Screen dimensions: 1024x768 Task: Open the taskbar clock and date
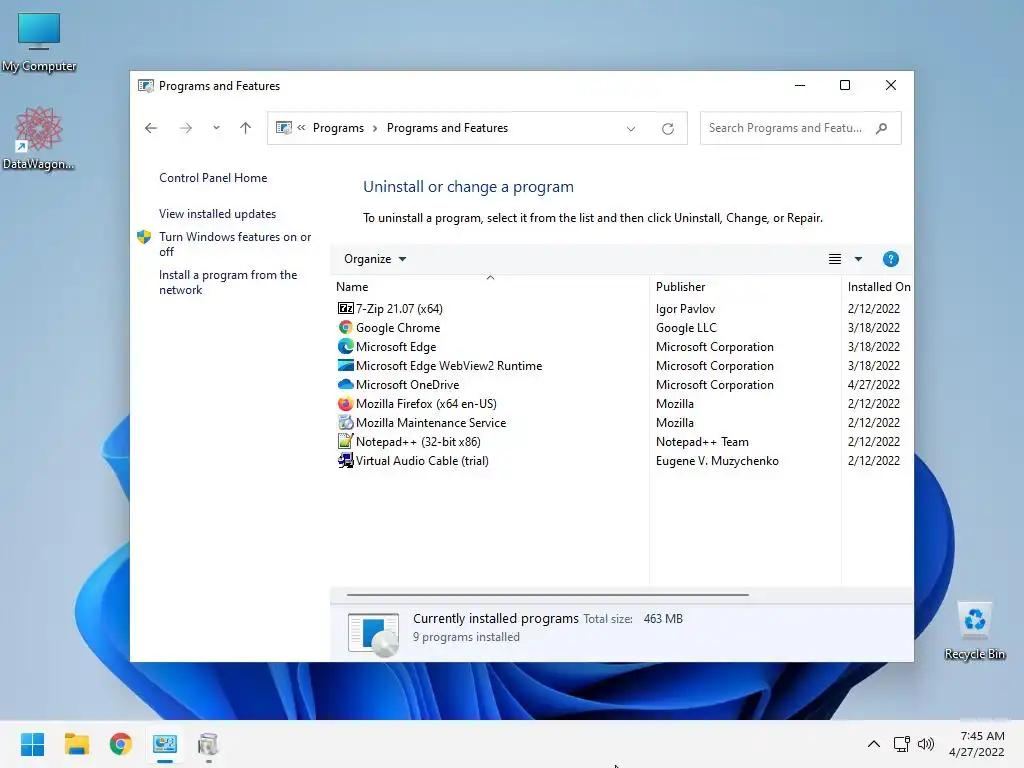[x=977, y=744]
